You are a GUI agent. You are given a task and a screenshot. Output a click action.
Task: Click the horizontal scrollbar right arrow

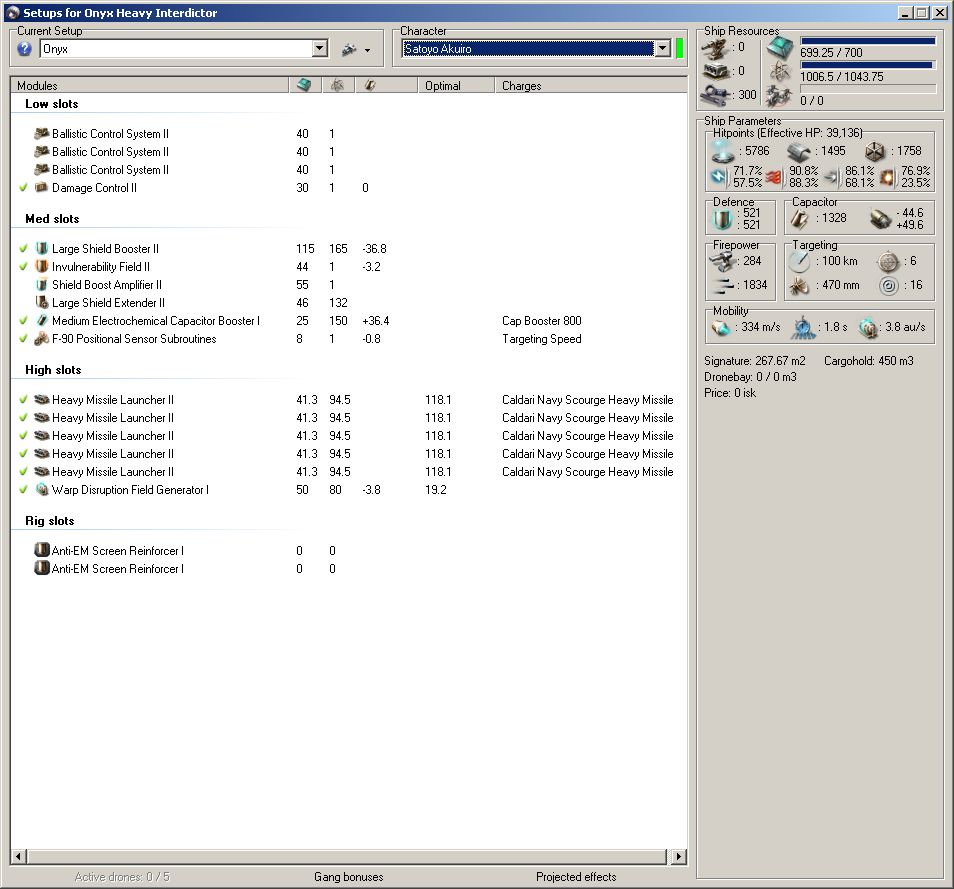coord(678,857)
